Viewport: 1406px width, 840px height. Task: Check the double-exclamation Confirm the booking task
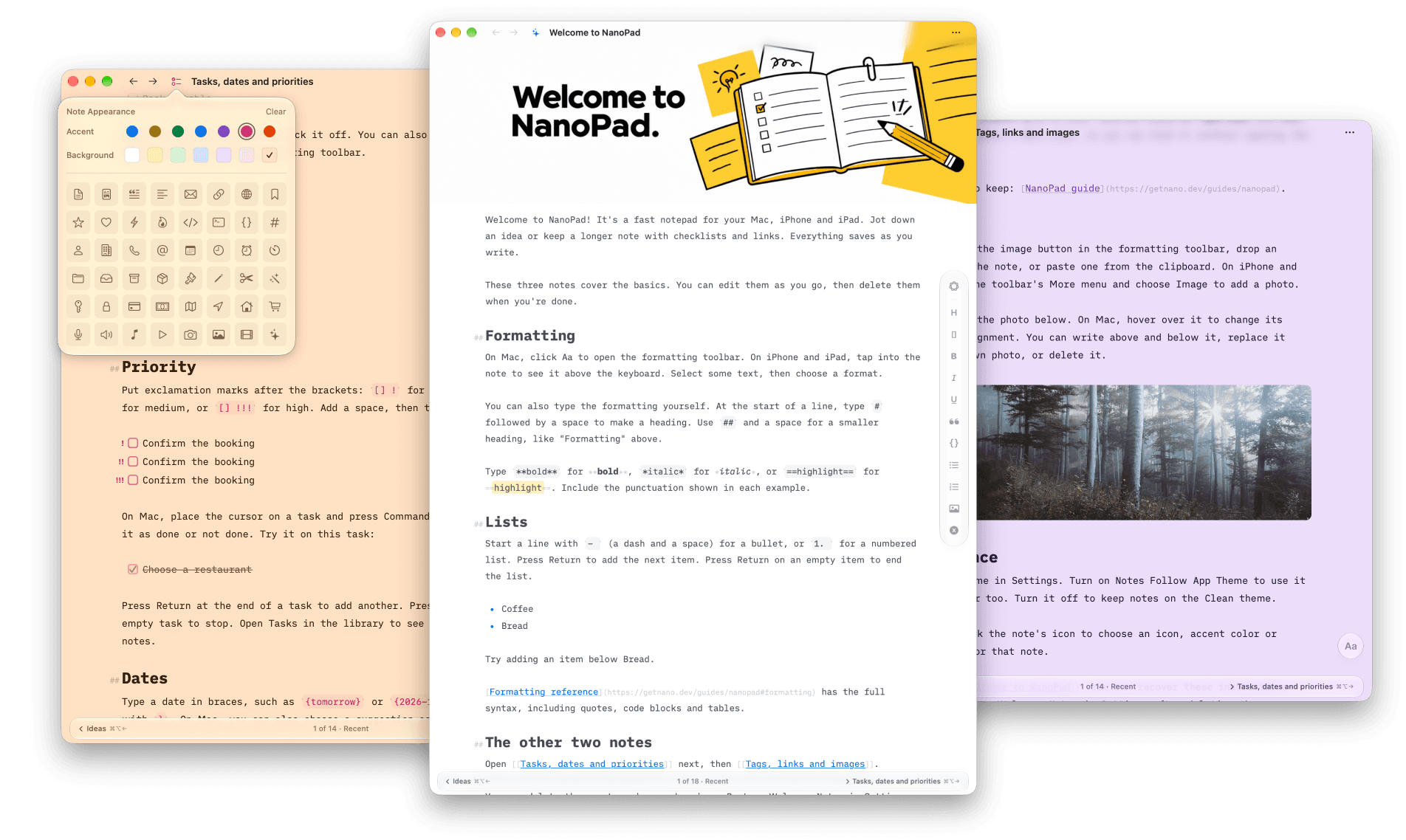pyautogui.click(x=133, y=461)
